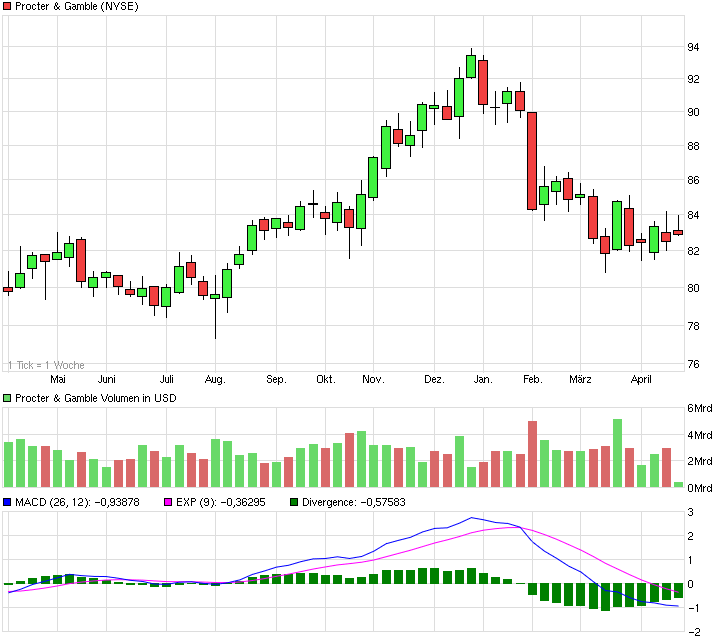The width and height of the screenshot is (726, 640).
Task: Click the '4Mrd' volume axis label
Action: pos(700,435)
